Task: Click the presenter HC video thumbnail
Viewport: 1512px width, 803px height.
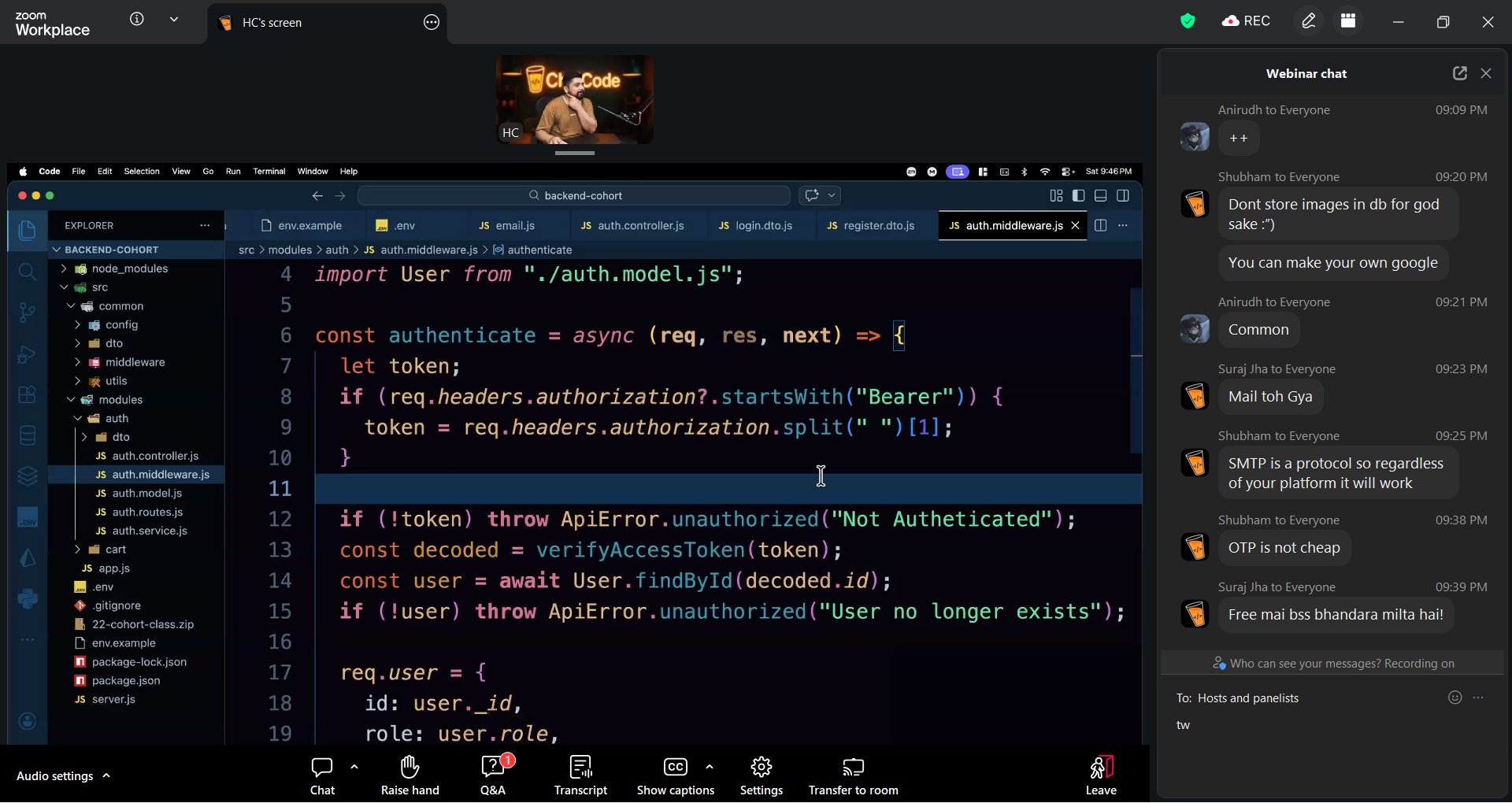Action: click(574, 99)
